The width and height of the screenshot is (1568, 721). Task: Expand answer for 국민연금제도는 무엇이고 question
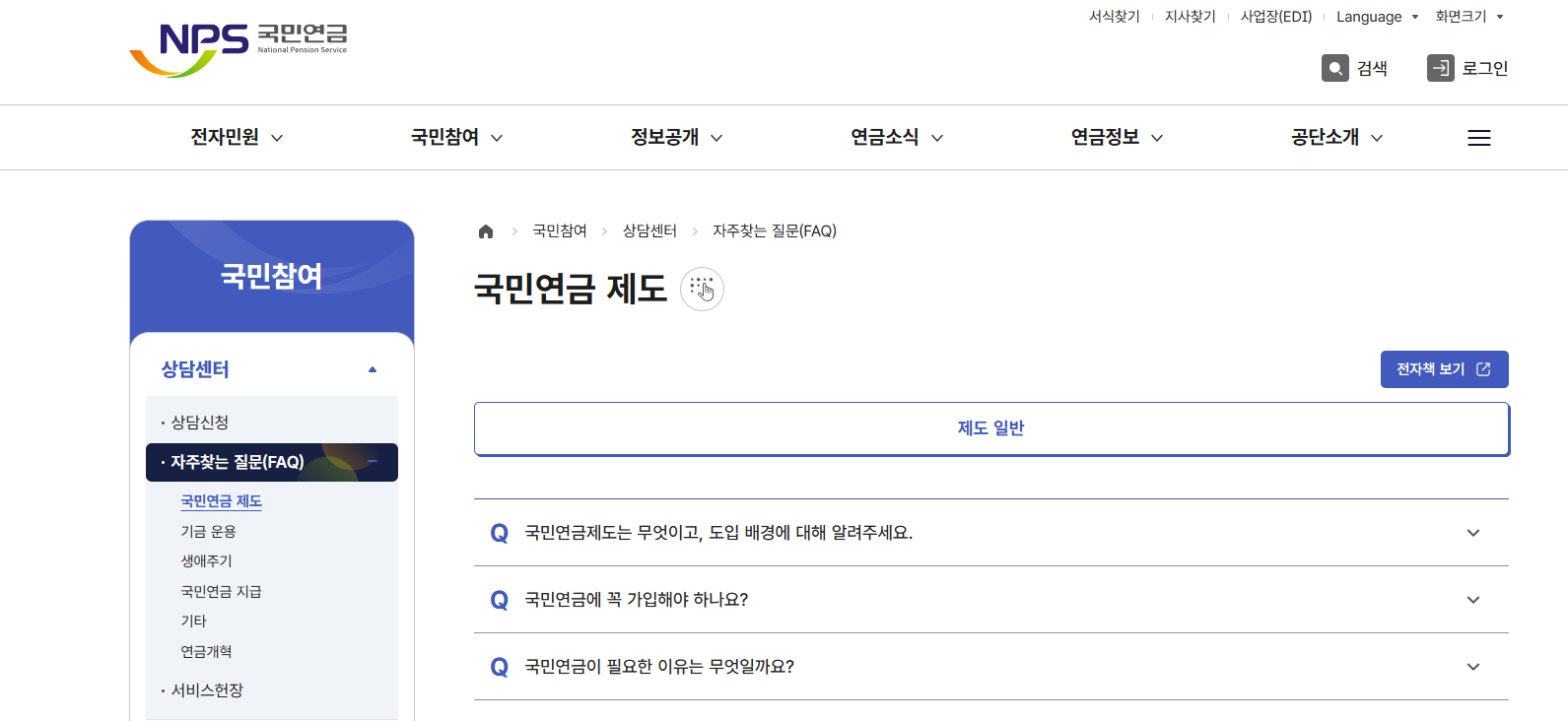coord(1473,533)
